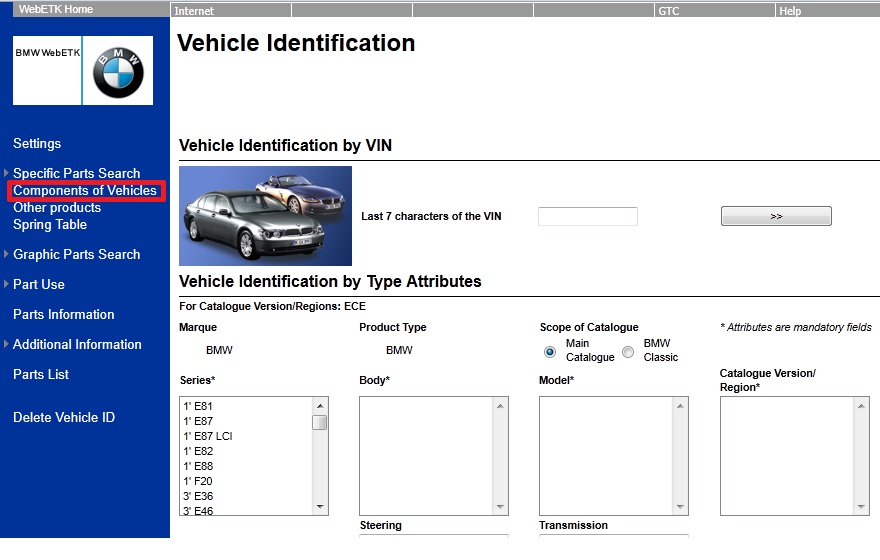Open Other products link
Screen dimensions: 880x560
(57, 208)
